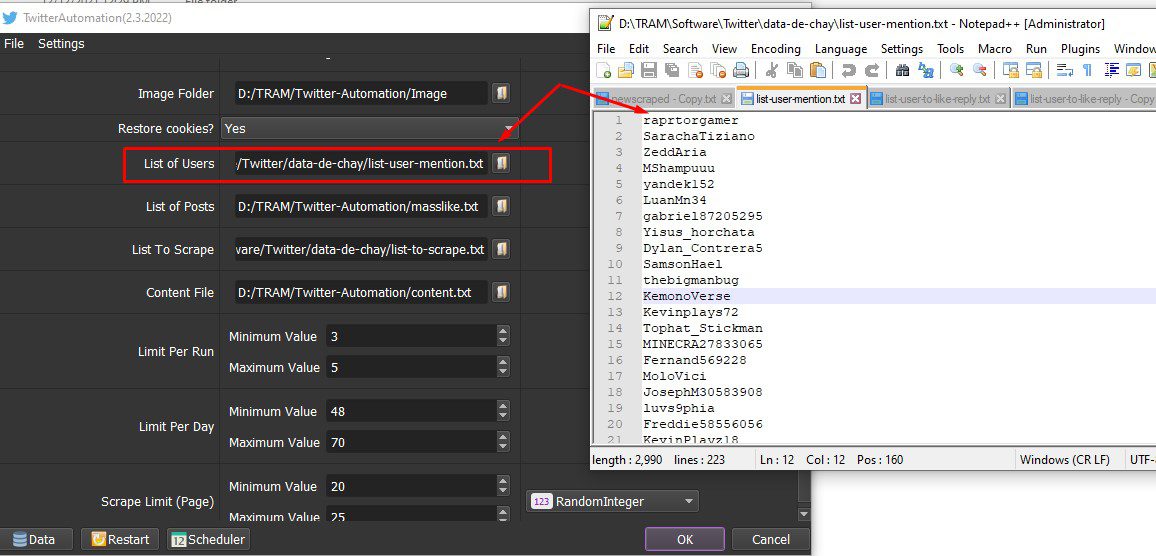Click the Zoom Out magnifier icon
The height and width of the screenshot is (556, 1156).
(980, 71)
